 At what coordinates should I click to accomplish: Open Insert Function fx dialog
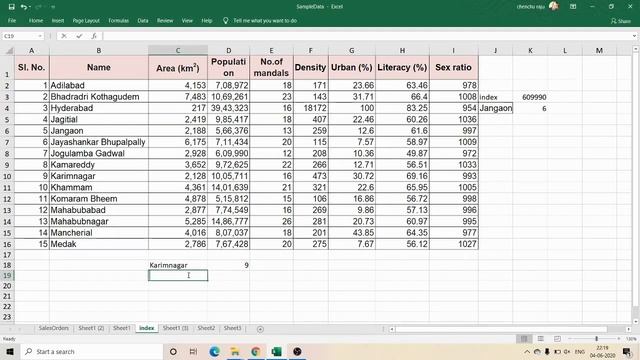coord(94,36)
